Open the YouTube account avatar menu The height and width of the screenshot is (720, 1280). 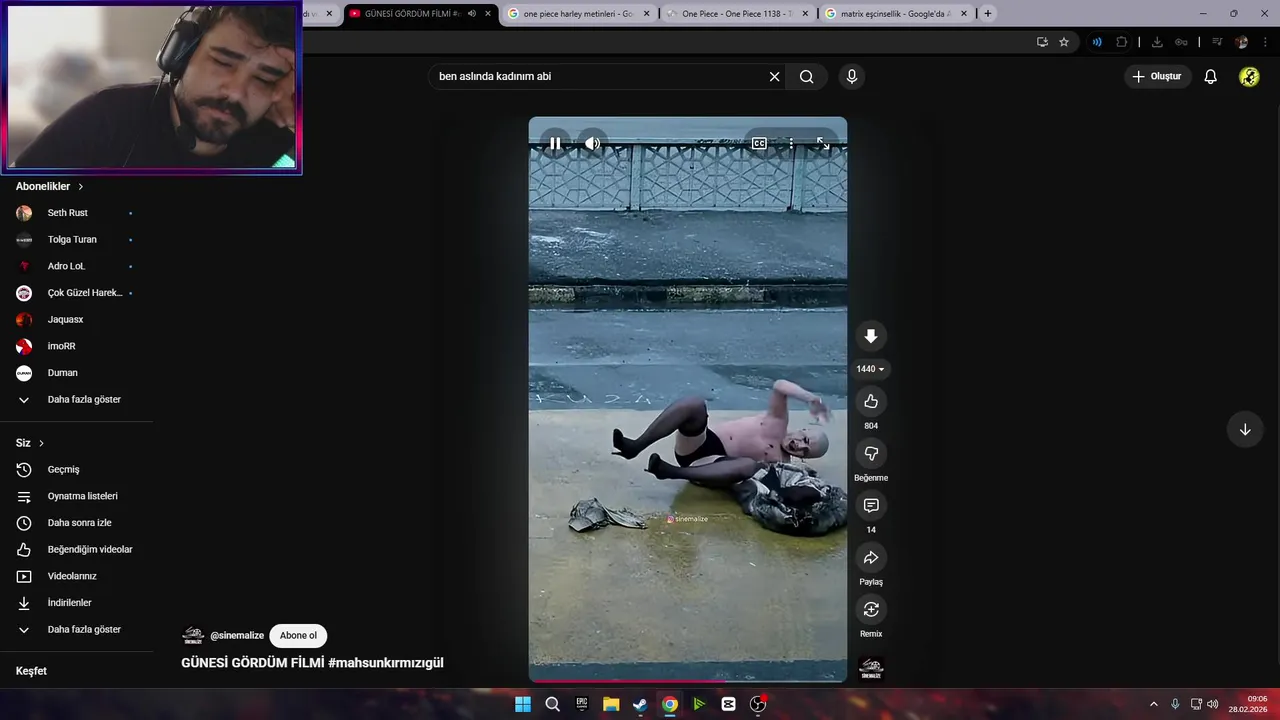[1249, 77]
